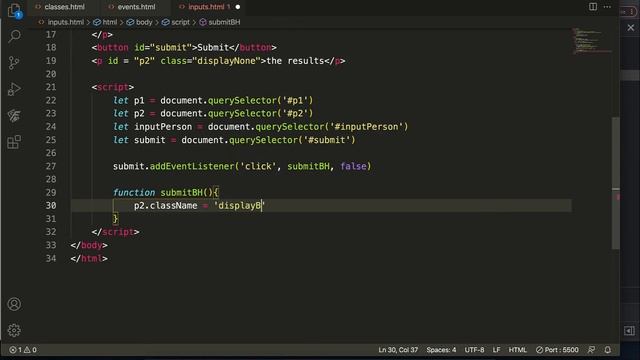Open the Manage gear settings icon
The width and height of the screenshot is (640, 360).
14,330
